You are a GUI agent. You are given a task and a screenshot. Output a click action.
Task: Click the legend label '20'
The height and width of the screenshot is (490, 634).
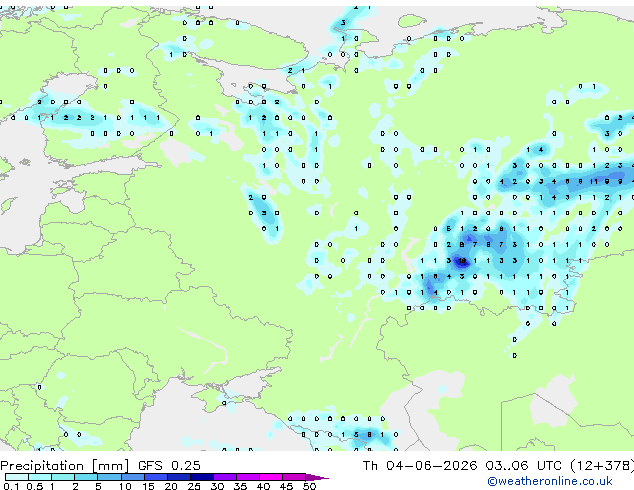pos(171,486)
